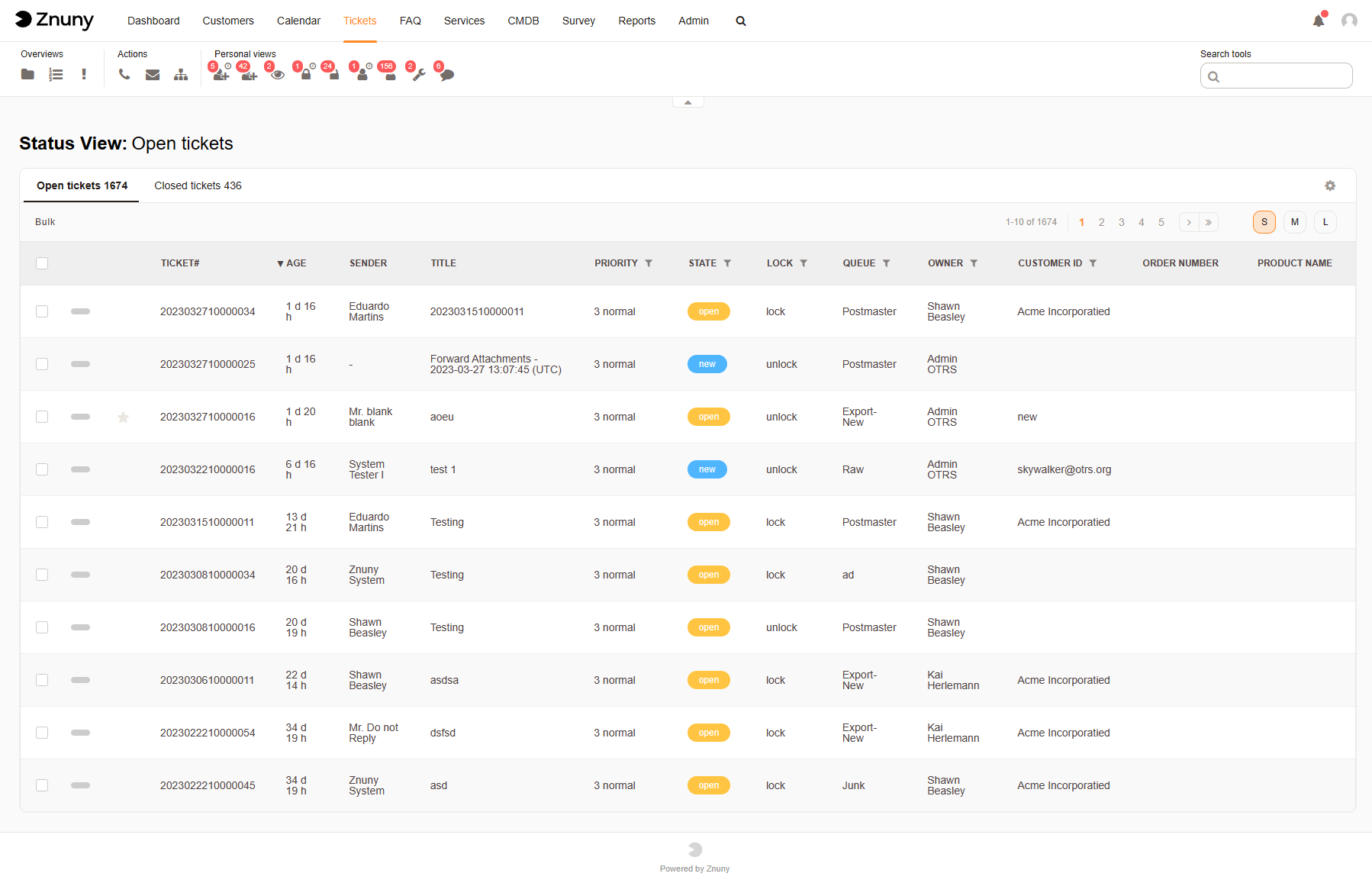1372x883 pixels.
Task: Open Watched tickets personal view
Action: (x=278, y=76)
